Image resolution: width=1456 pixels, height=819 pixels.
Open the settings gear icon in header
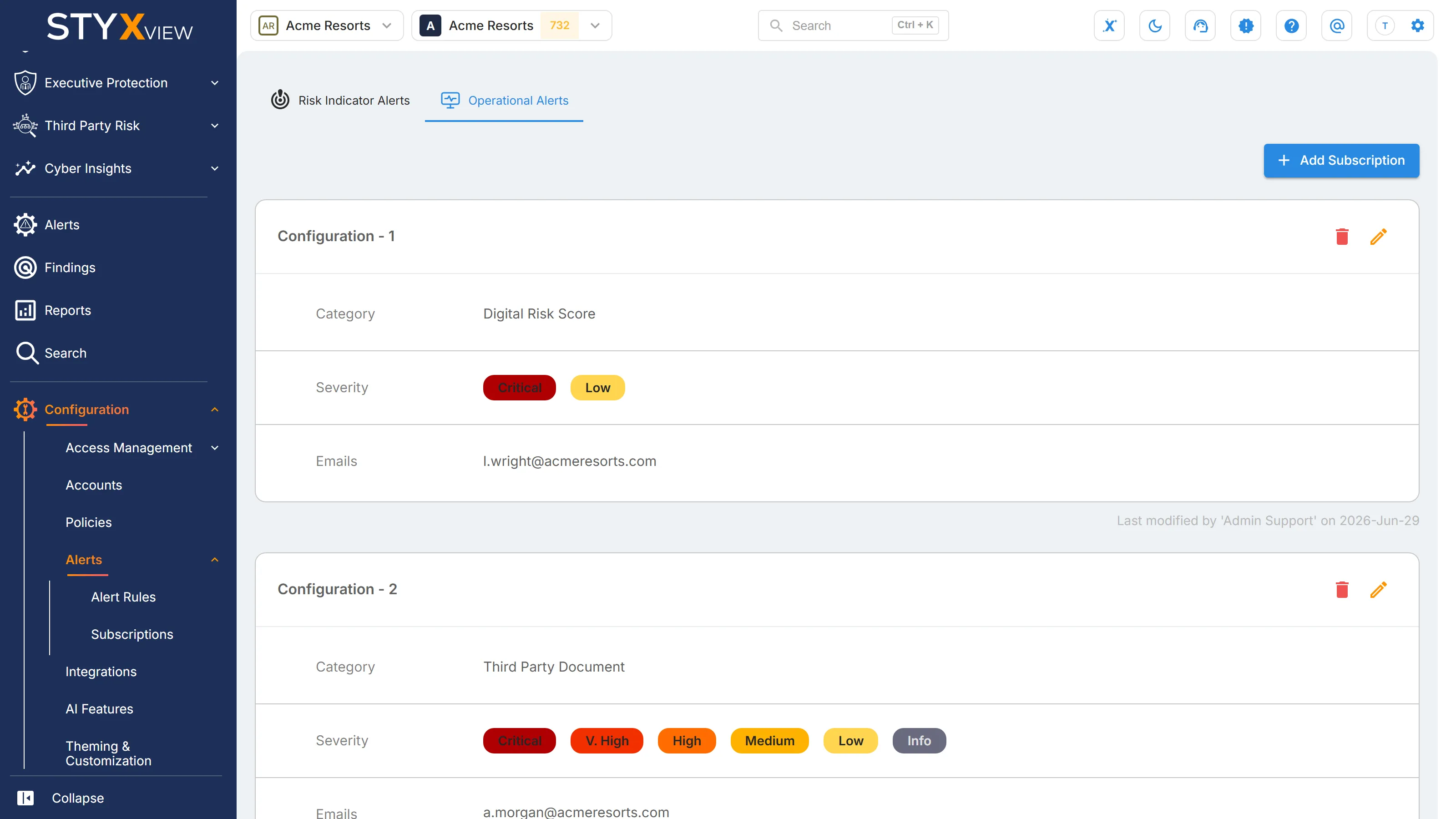tap(1417, 25)
